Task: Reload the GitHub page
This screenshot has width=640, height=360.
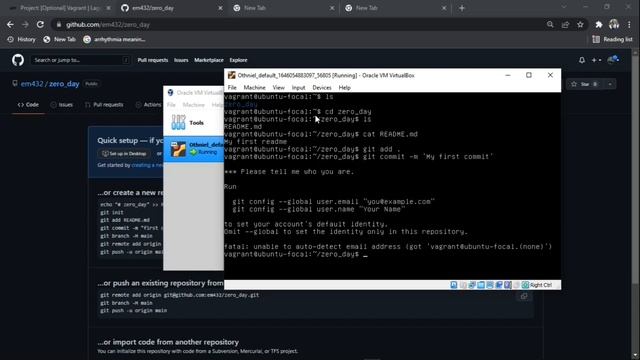Action: [40, 24]
